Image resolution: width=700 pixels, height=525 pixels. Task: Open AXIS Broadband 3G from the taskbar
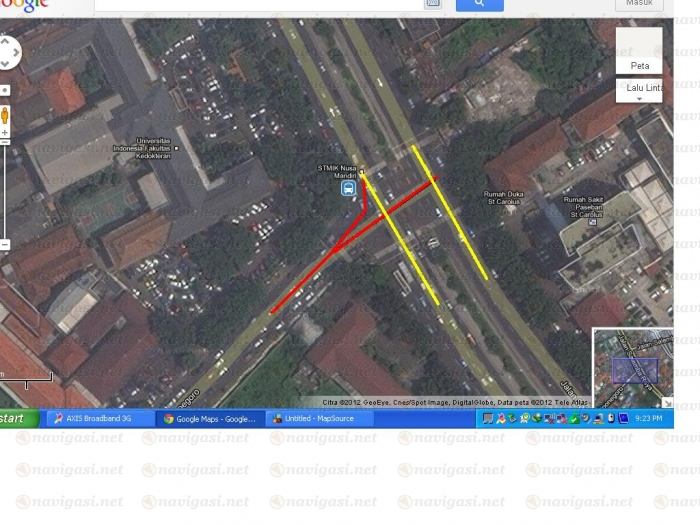[99, 418]
